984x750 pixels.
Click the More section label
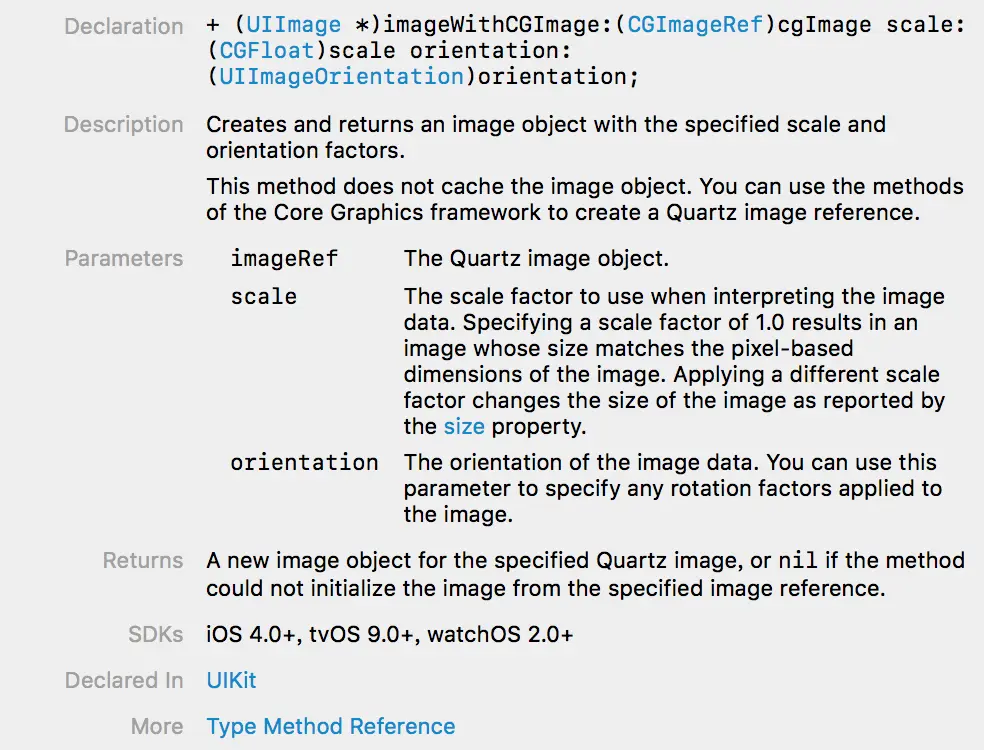point(157,726)
